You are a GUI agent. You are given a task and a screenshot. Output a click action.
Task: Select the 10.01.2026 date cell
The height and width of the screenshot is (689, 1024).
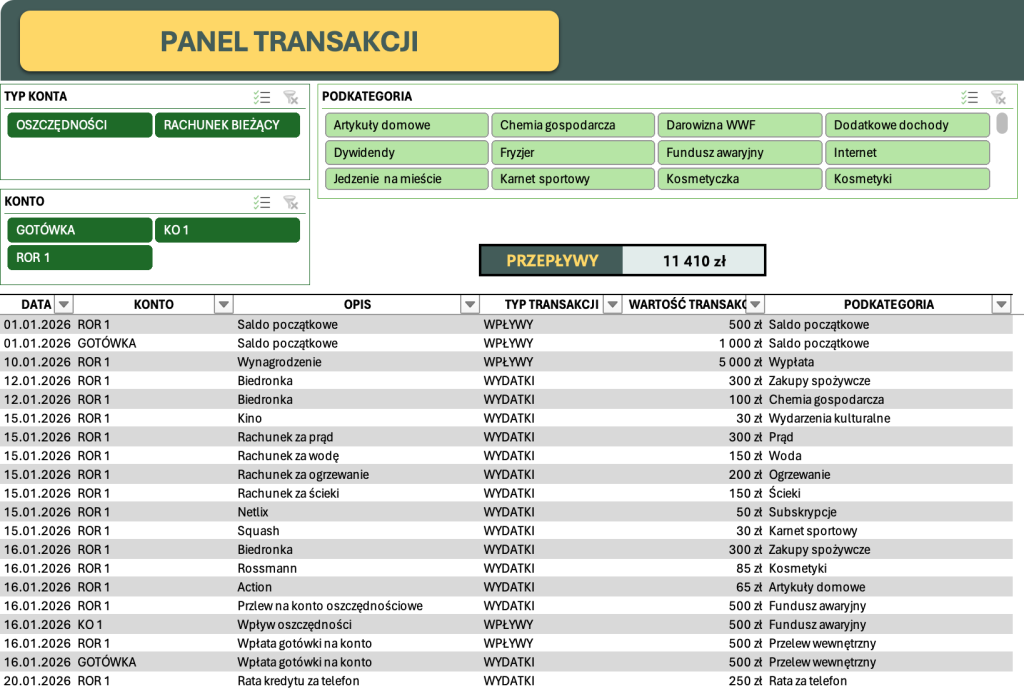click(x=37, y=362)
